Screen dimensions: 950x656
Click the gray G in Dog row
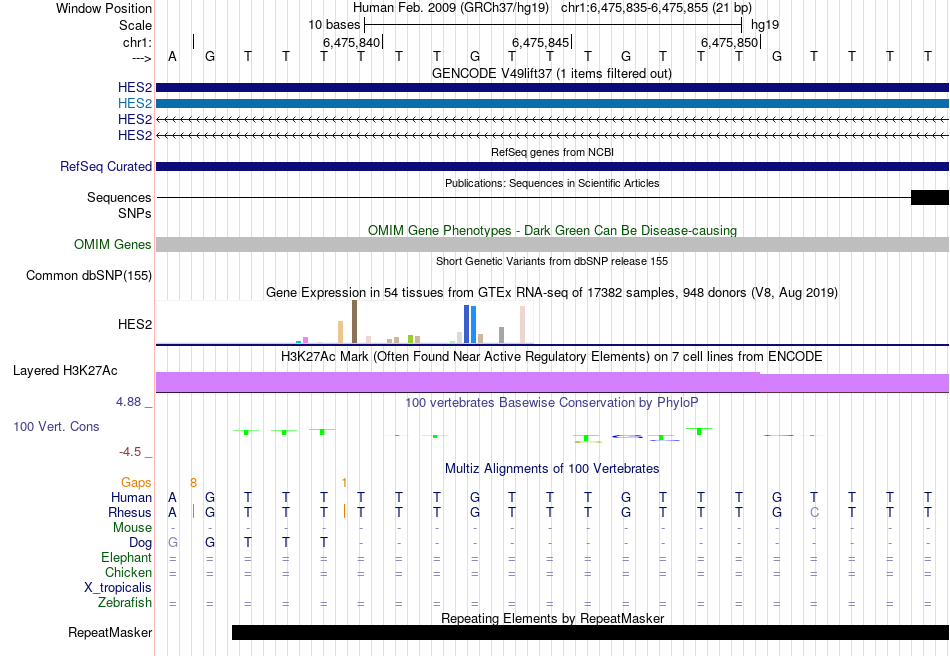pos(173,543)
